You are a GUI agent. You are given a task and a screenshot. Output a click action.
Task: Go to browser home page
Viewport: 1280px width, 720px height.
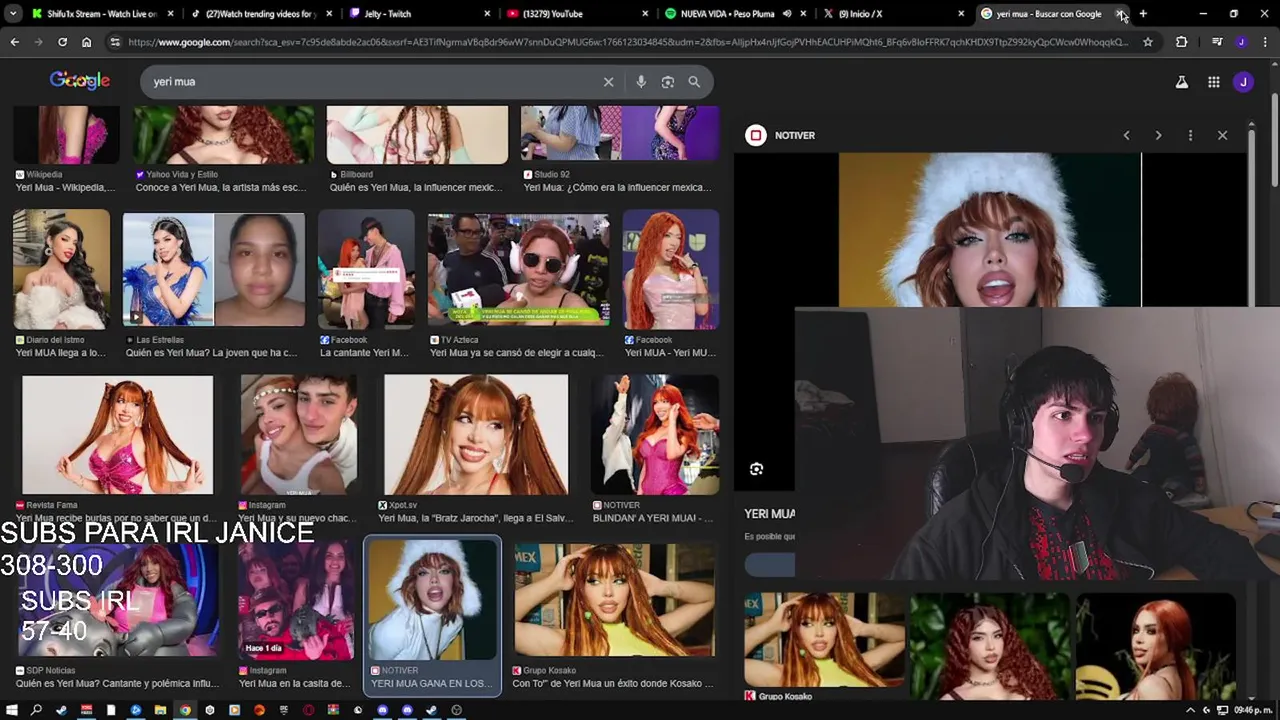(x=86, y=42)
